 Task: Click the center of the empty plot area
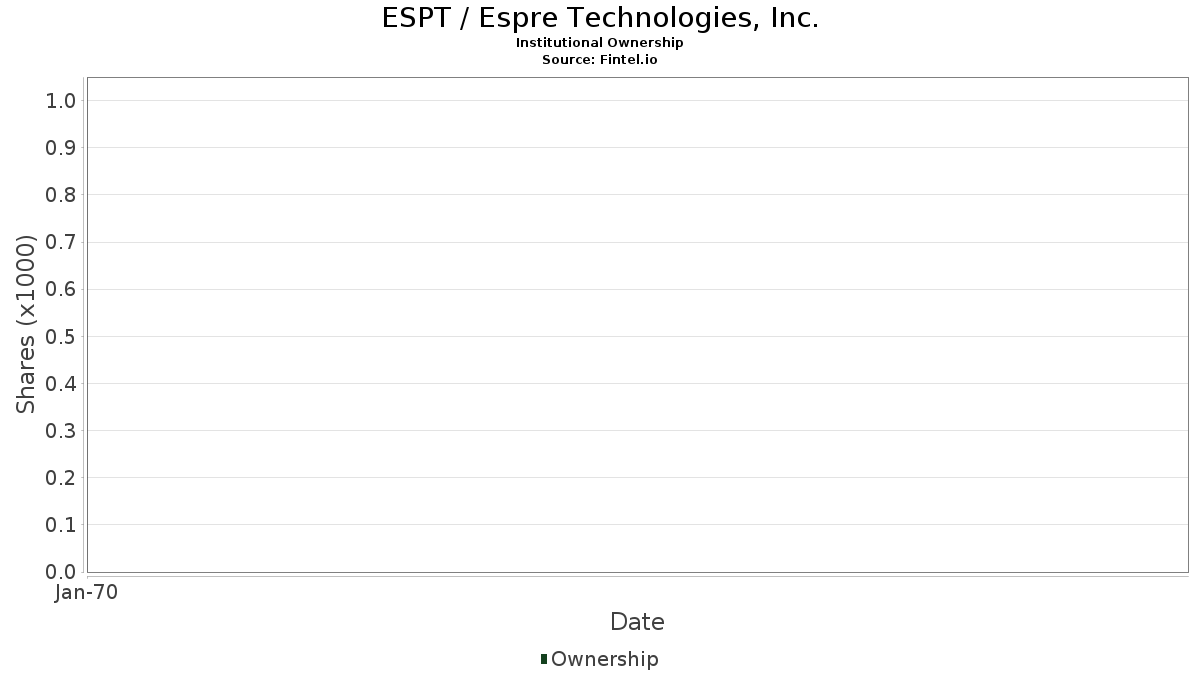pyautogui.click(x=637, y=325)
